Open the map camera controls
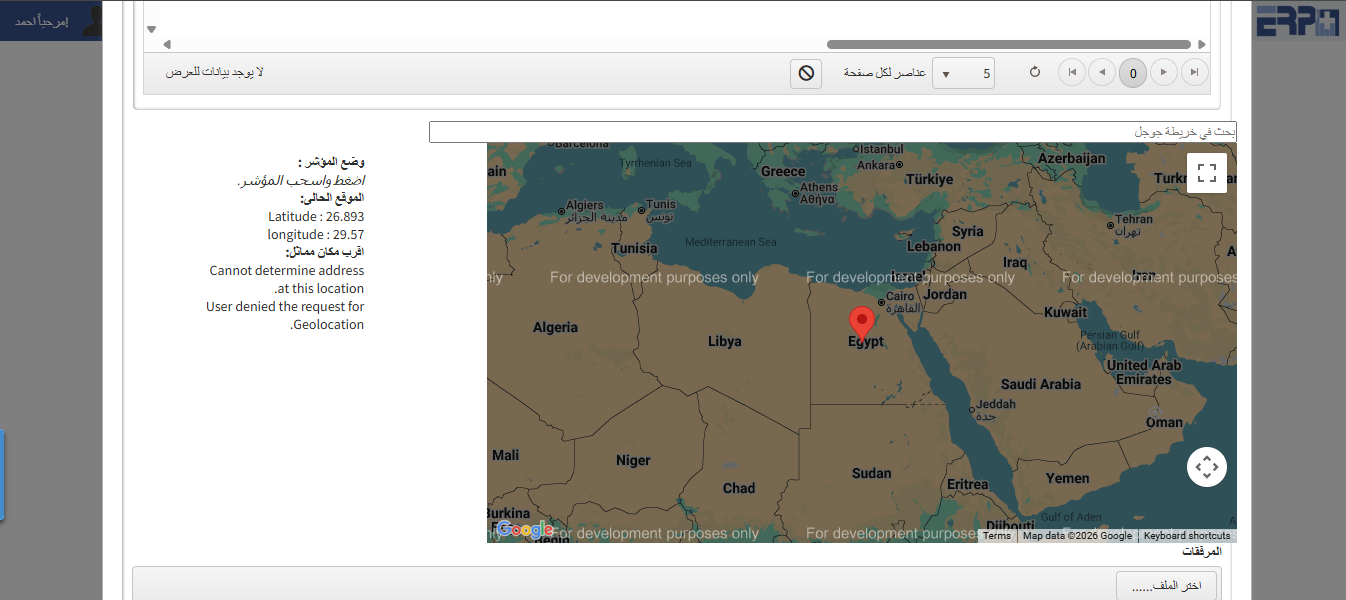Image resolution: width=1346 pixels, height=600 pixels. [1206, 467]
